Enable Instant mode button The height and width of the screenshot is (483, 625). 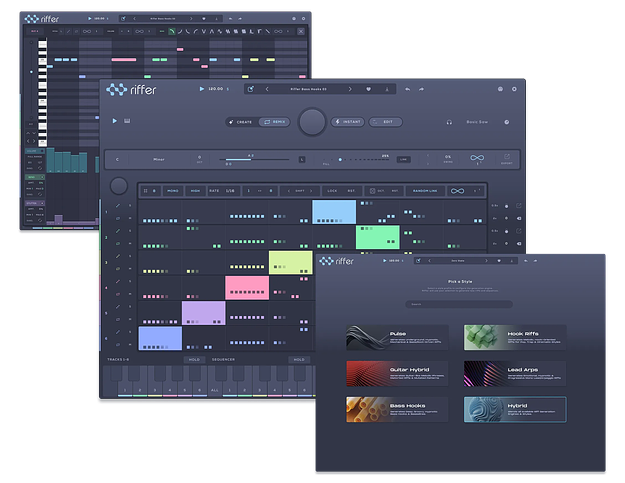(348, 122)
